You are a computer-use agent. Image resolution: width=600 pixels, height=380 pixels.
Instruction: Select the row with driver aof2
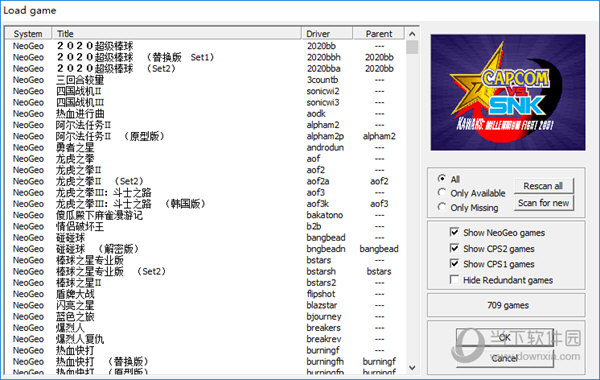click(205, 170)
